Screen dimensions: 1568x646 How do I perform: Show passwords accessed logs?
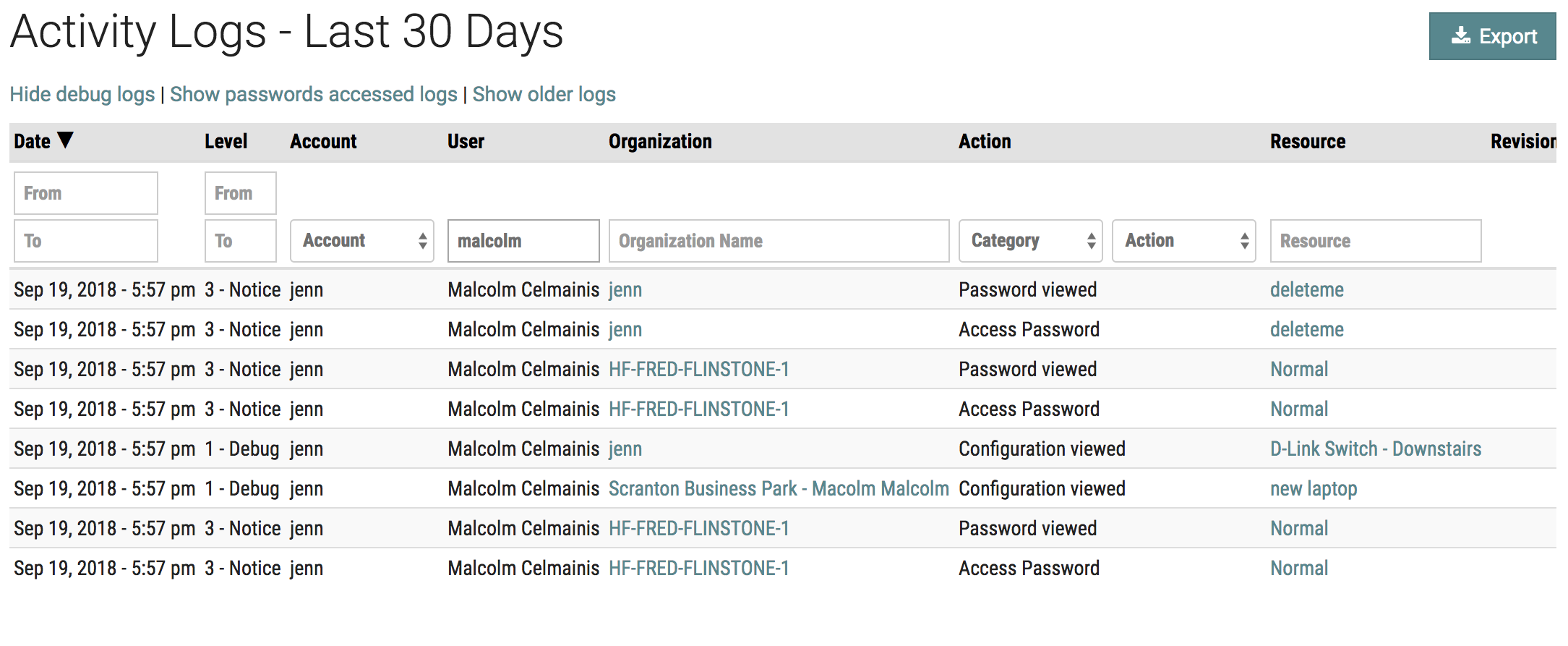point(313,95)
